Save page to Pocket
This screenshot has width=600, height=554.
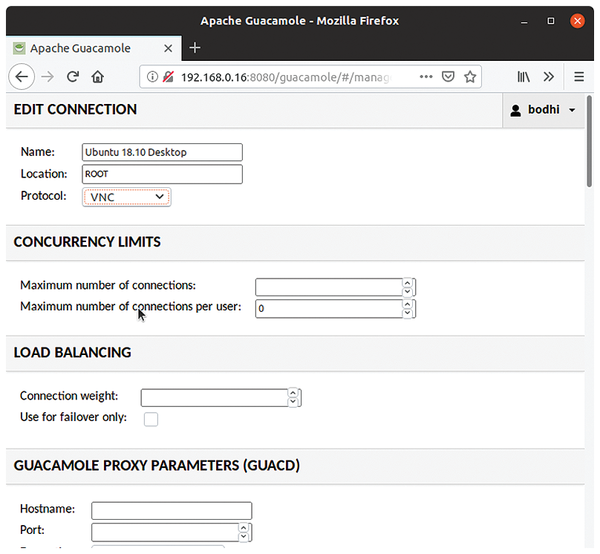click(x=448, y=77)
